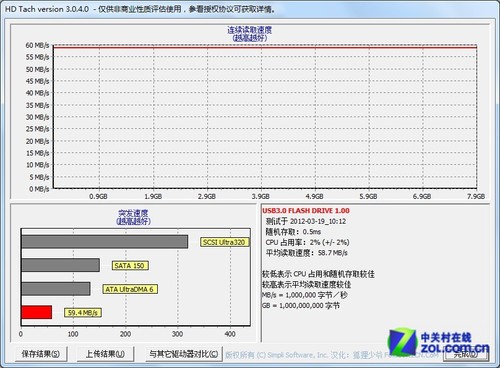Select the SATA 150 yellow label
Image resolution: width=500 pixels, height=368 pixels.
tap(130, 265)
